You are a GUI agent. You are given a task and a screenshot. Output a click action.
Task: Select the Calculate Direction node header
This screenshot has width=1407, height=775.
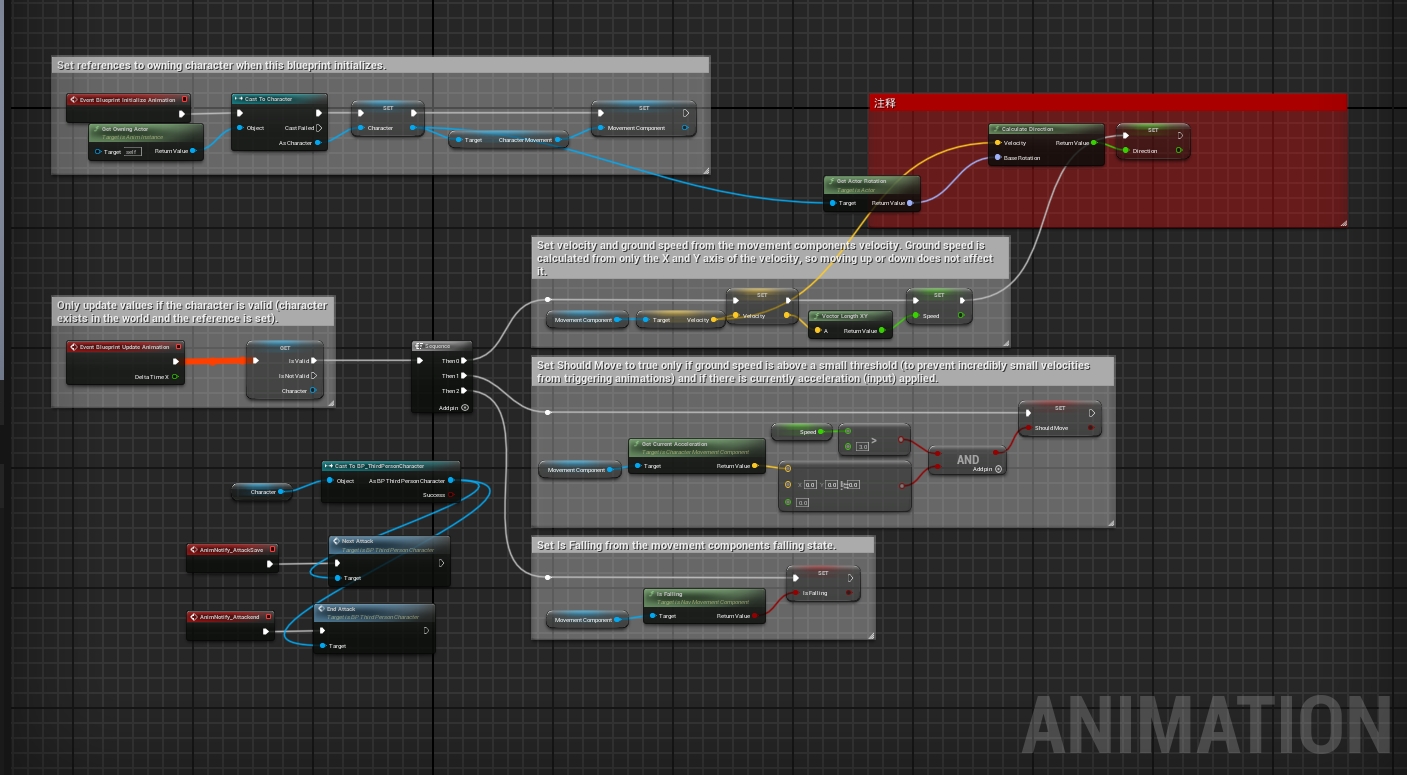click(1046, 129)
